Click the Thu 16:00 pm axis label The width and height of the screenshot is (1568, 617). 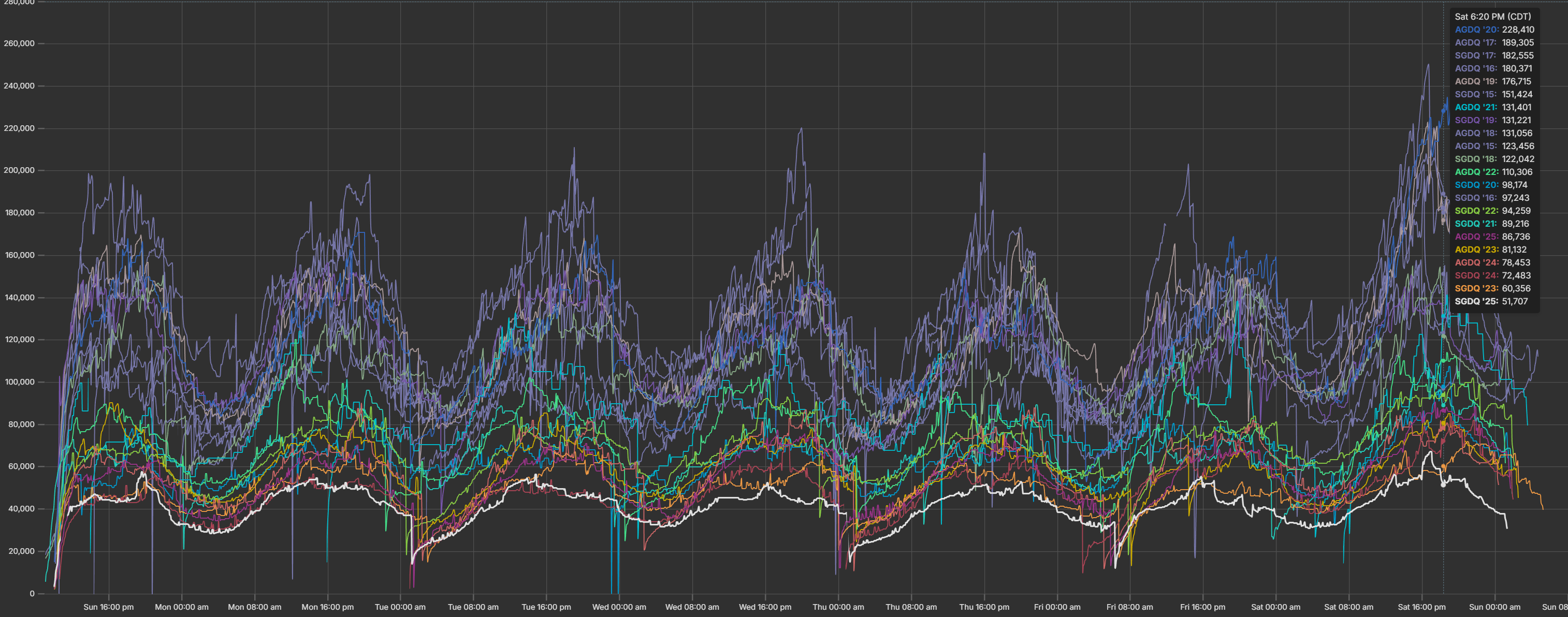click(984, 607)
